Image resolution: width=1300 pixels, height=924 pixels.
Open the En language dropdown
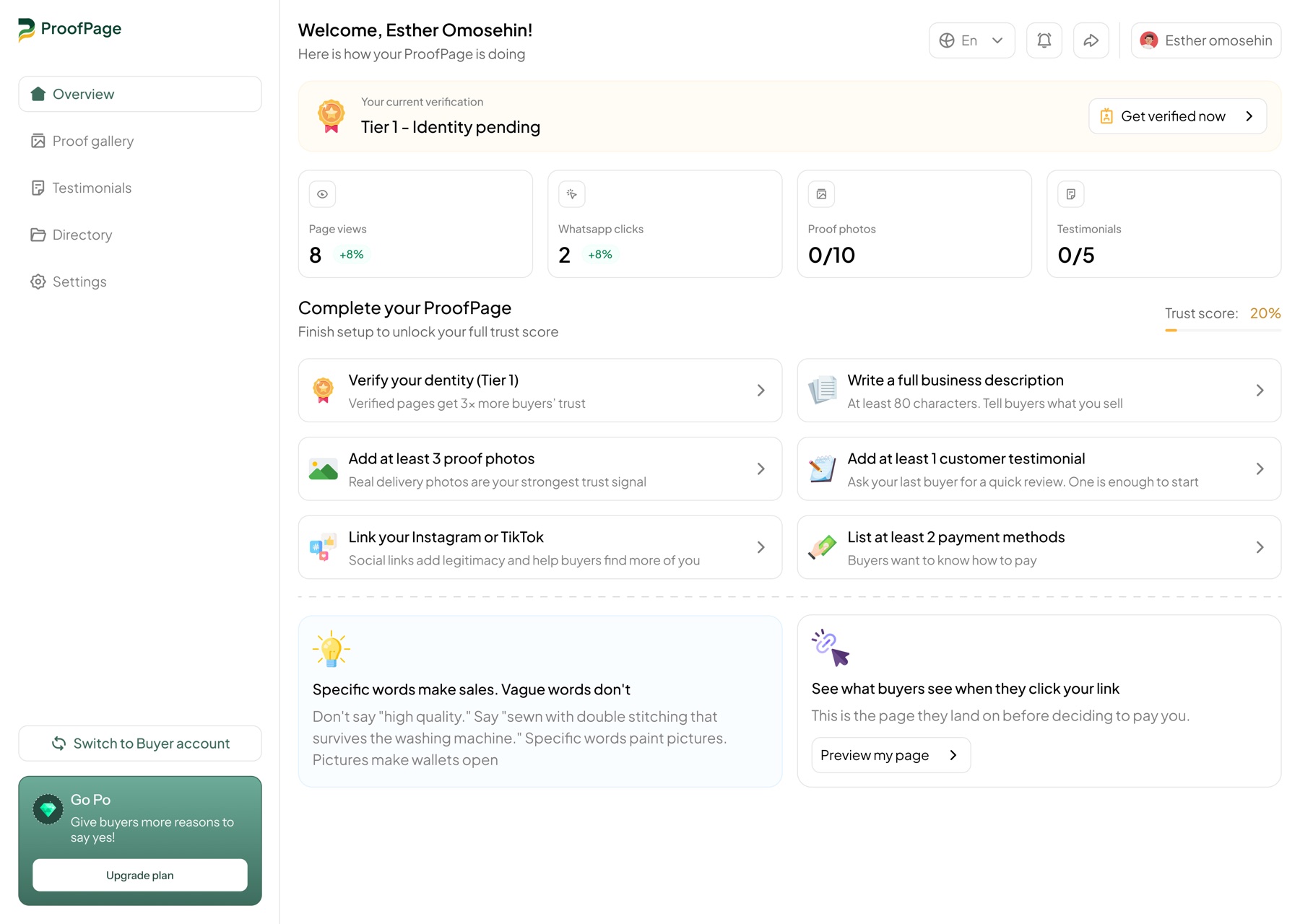[972, 40]
